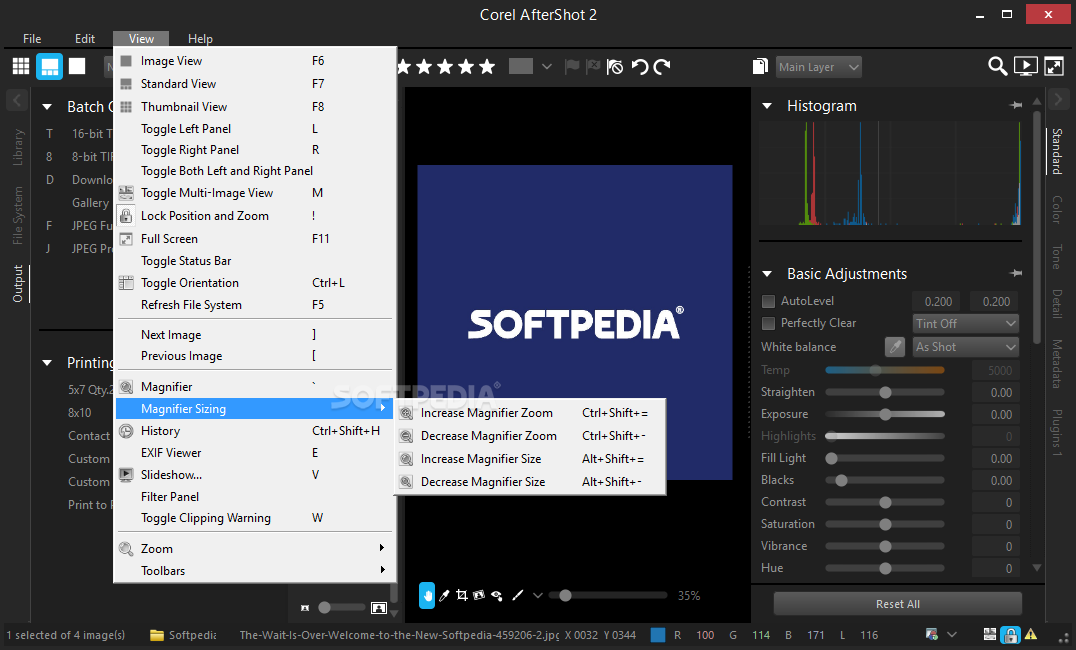This screenshot has height=650, width=1076.
Task: Choose Next Image from menu
Action: pos(256,334)
